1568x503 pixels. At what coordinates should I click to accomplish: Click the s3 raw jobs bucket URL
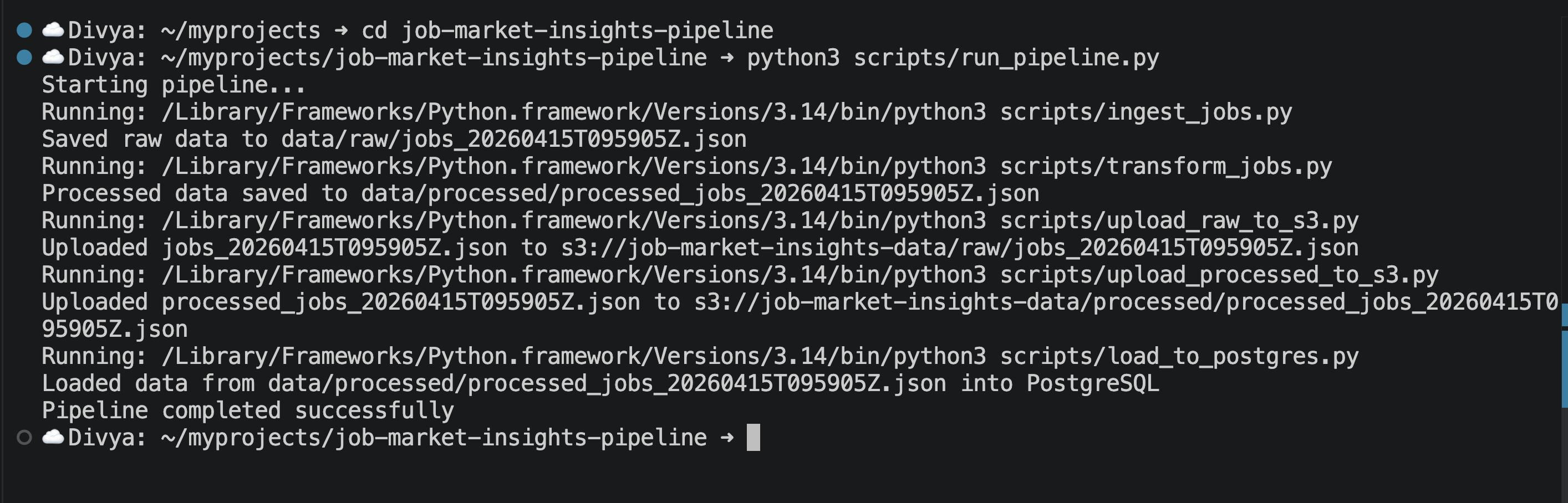(959, 248)
